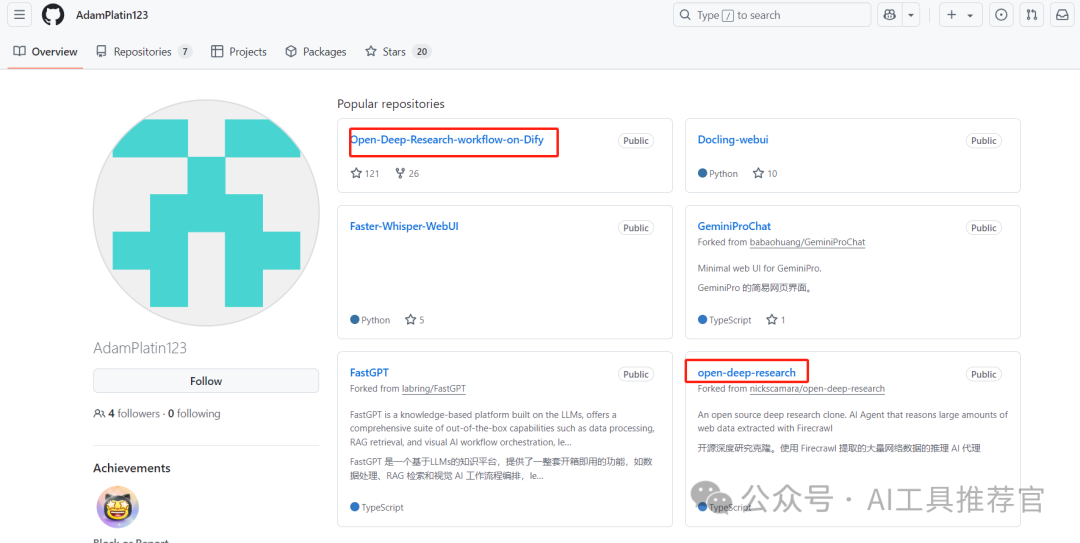
Task: Switch to the Projects tab
Action: coord(239,52)
